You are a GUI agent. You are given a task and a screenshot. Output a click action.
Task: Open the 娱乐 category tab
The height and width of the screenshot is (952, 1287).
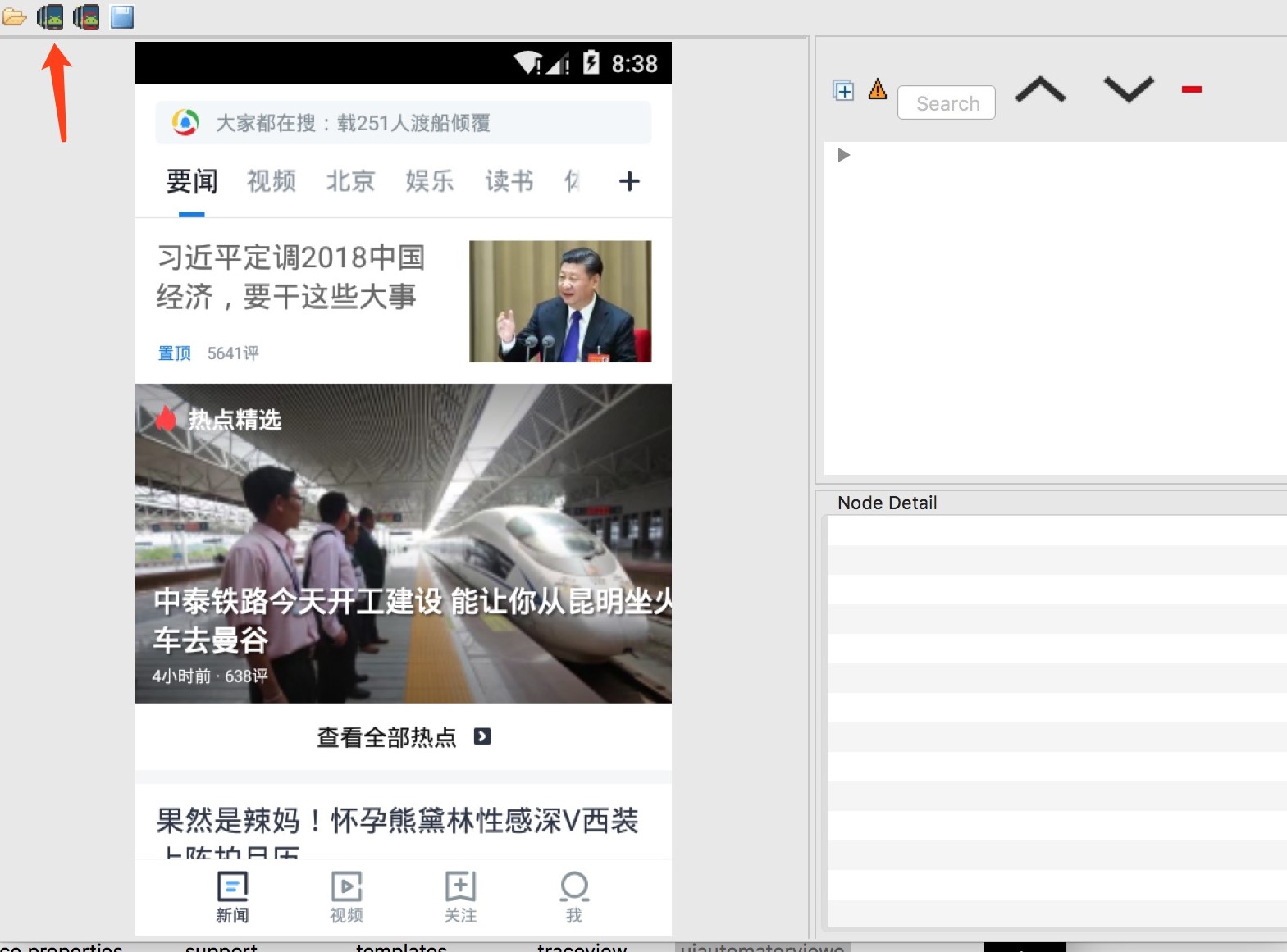click(430, 181)
